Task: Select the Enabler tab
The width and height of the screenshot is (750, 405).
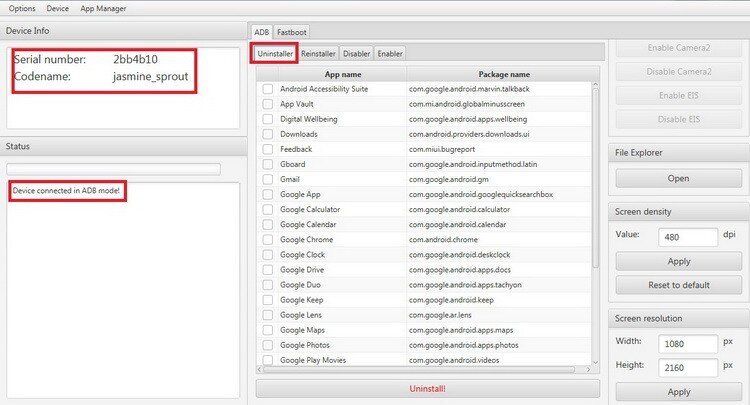Action: coord(390,54)
